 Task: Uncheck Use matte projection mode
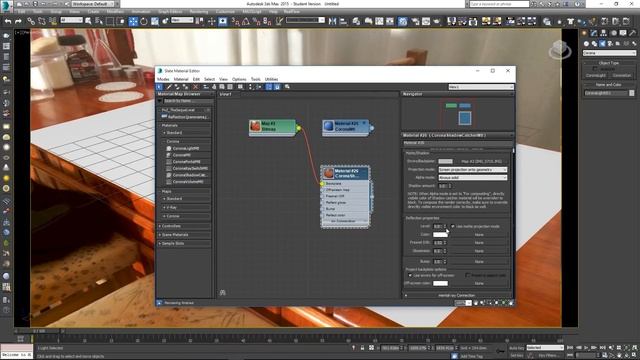click(x=452, y=226)
